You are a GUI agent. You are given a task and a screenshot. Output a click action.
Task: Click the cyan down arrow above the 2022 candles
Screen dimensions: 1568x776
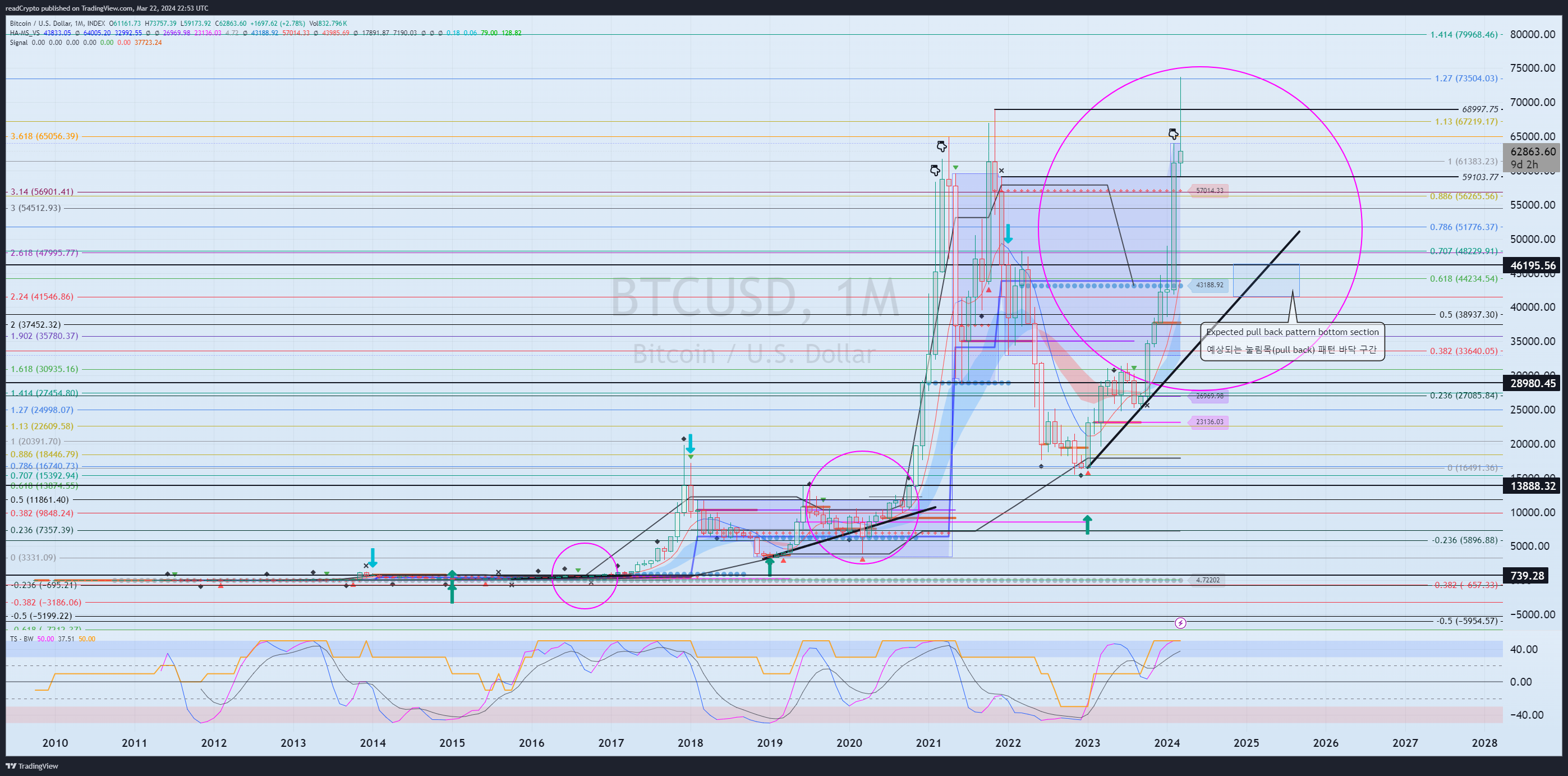pyautogui.click(x=1008, y=234)
